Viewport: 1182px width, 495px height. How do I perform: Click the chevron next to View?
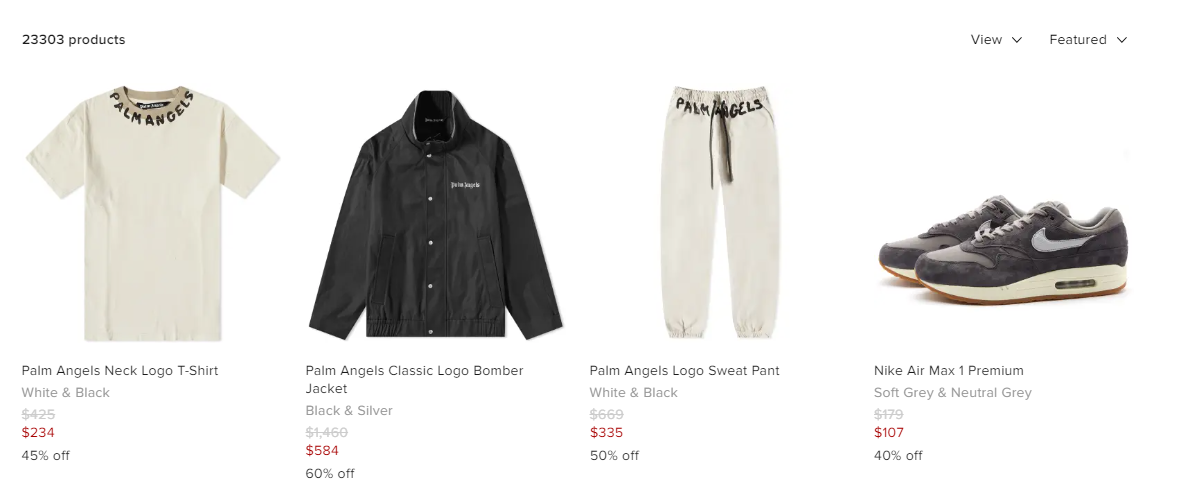pyautogui.click(x=1016, y=40)
